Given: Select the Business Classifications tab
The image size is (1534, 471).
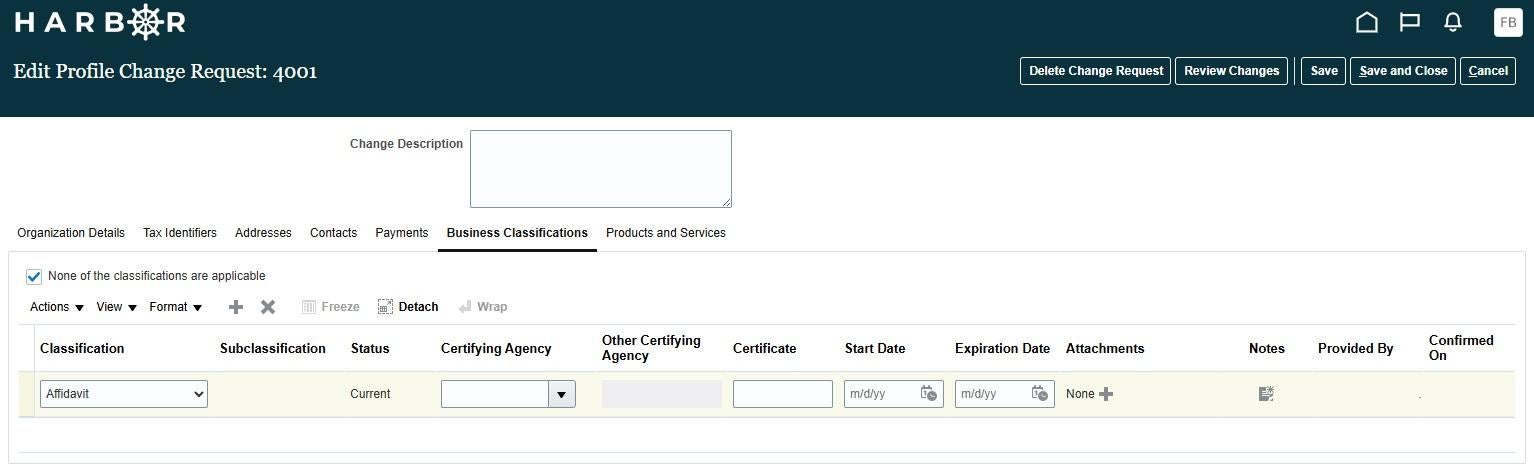Looking at the screenshot, I should (517, 233).
